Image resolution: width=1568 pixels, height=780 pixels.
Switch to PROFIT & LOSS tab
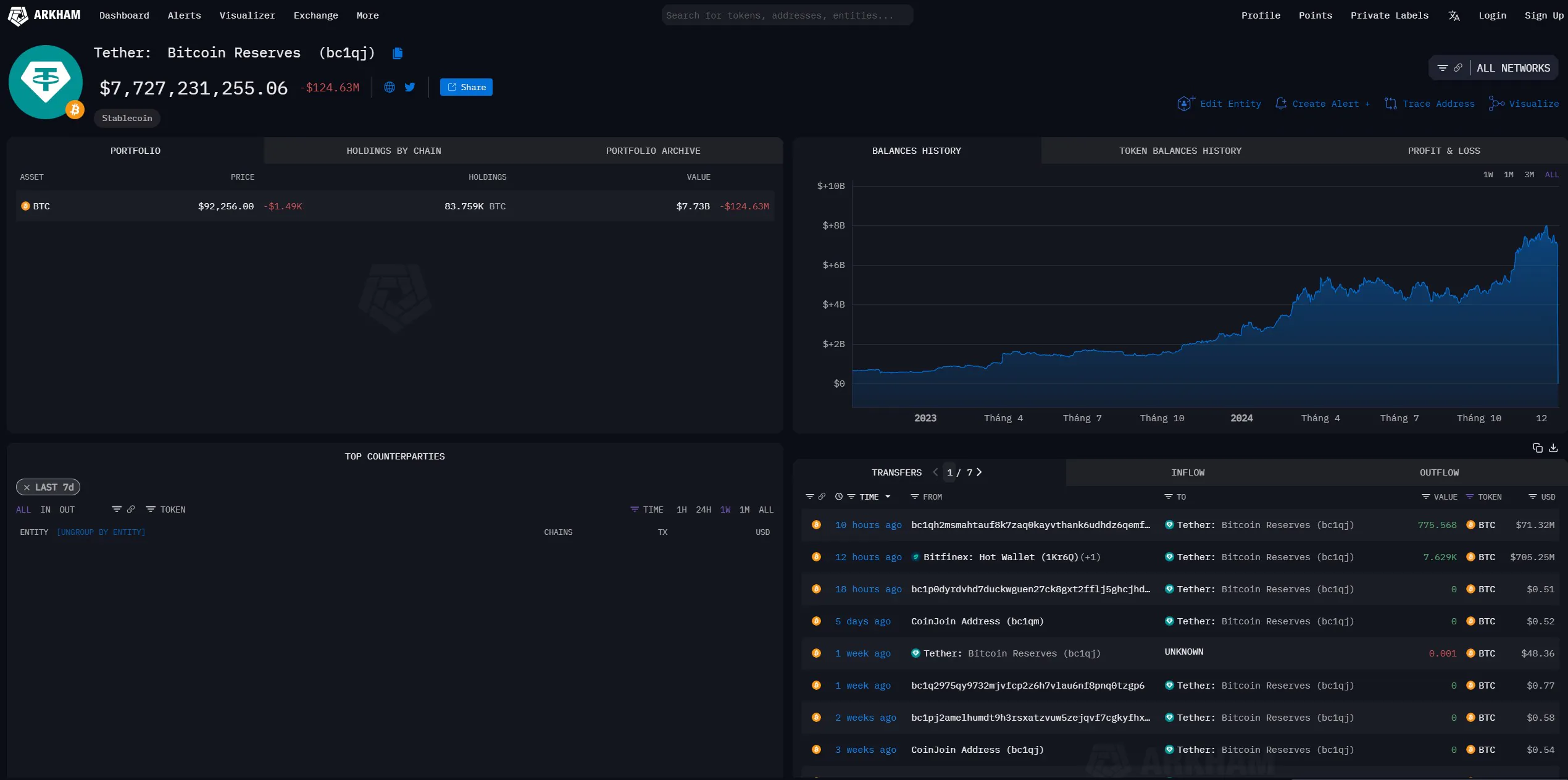coord(1443,151)
